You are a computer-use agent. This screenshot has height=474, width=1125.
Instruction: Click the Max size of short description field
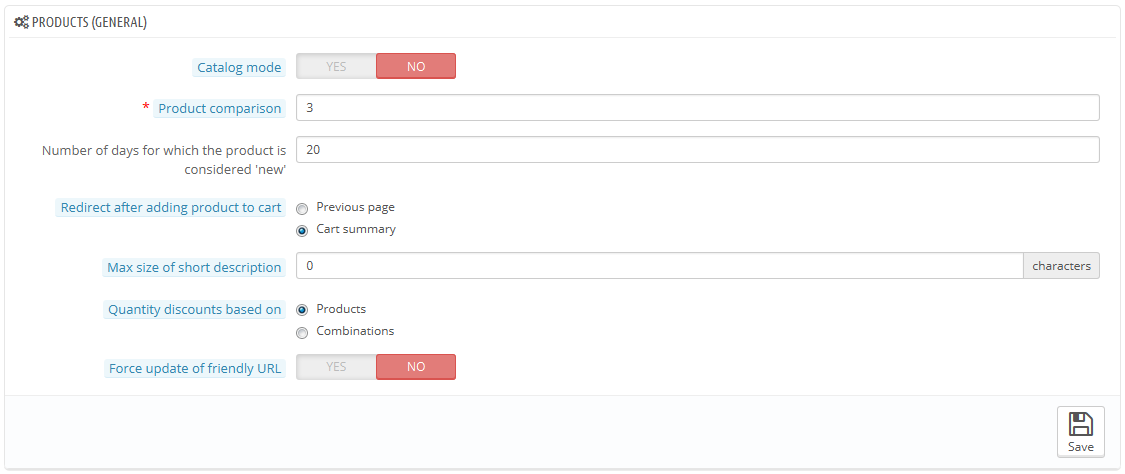(659, 265)
